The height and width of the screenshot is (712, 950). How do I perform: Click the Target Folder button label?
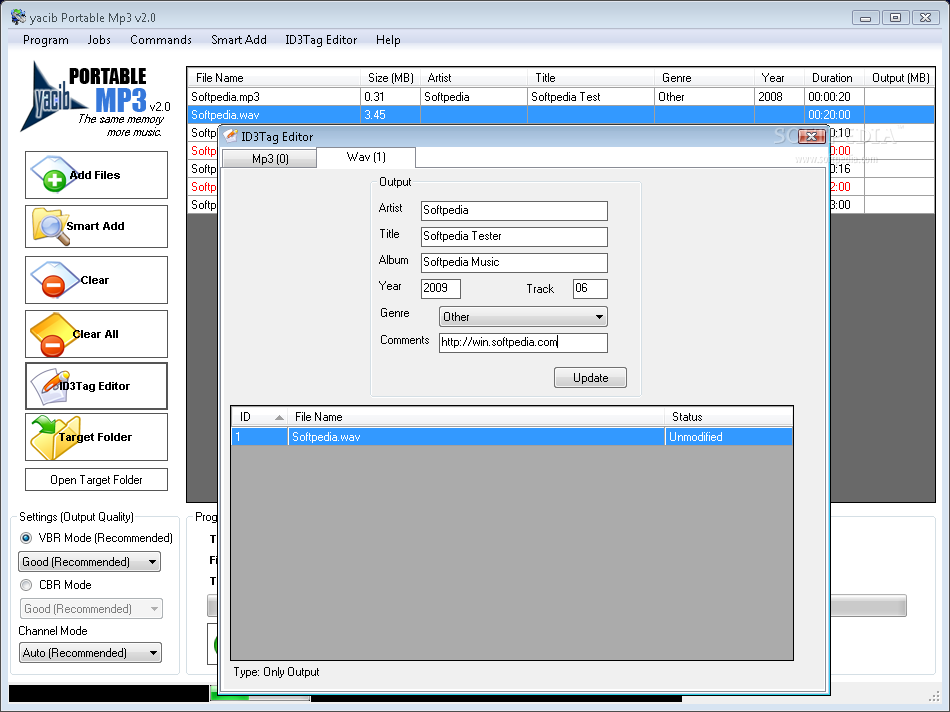95,437
